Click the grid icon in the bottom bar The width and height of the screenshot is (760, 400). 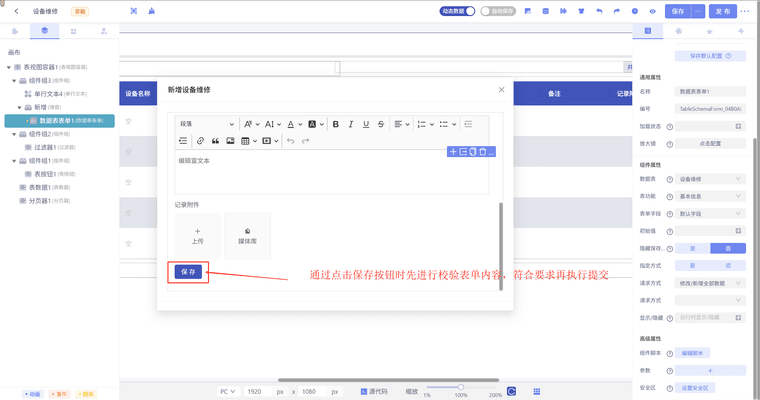coord(537,391)
